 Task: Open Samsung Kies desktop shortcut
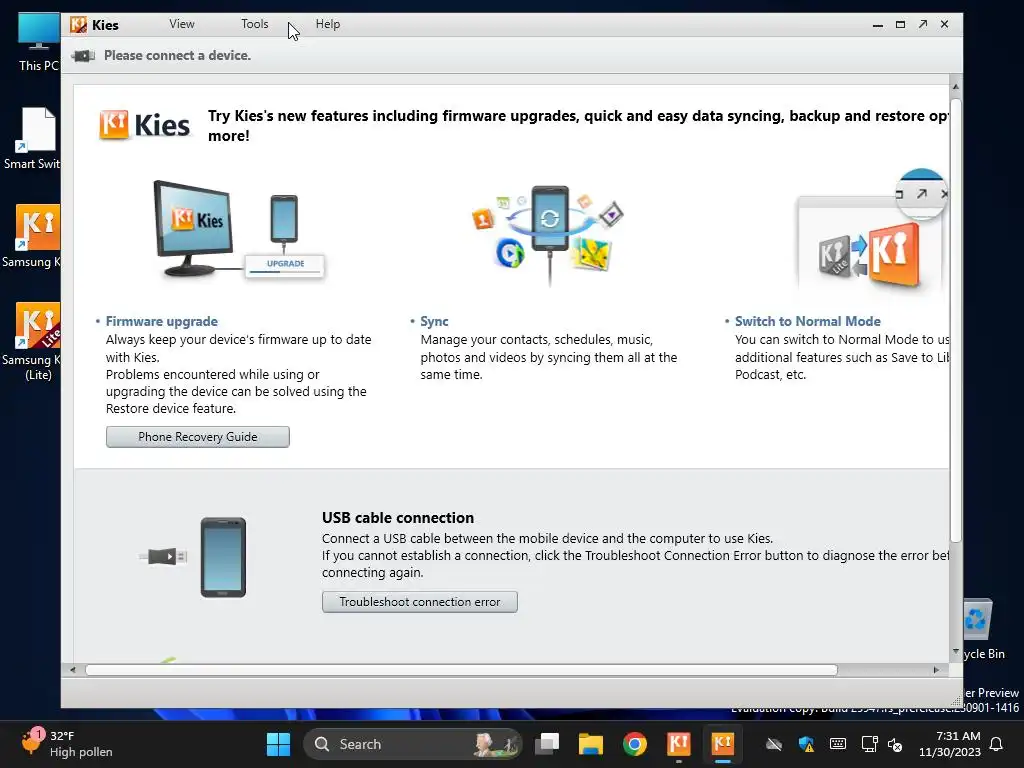(x=33, y=236)
